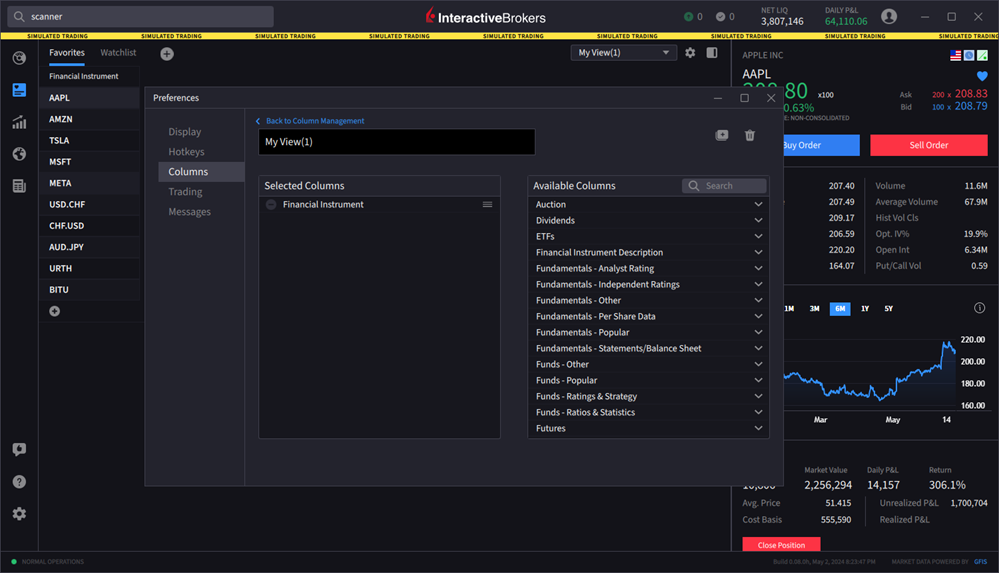Screen dimensions: 999x573
Task: Click the chart info icon
Action: coord(979,308)
